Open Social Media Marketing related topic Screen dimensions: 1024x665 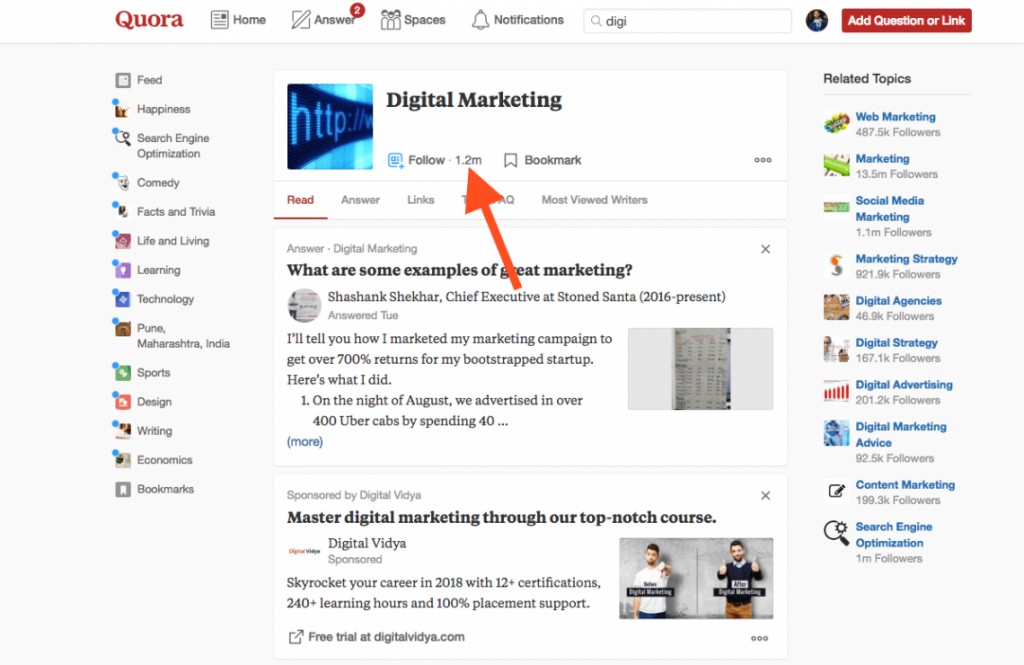[889, 208]
